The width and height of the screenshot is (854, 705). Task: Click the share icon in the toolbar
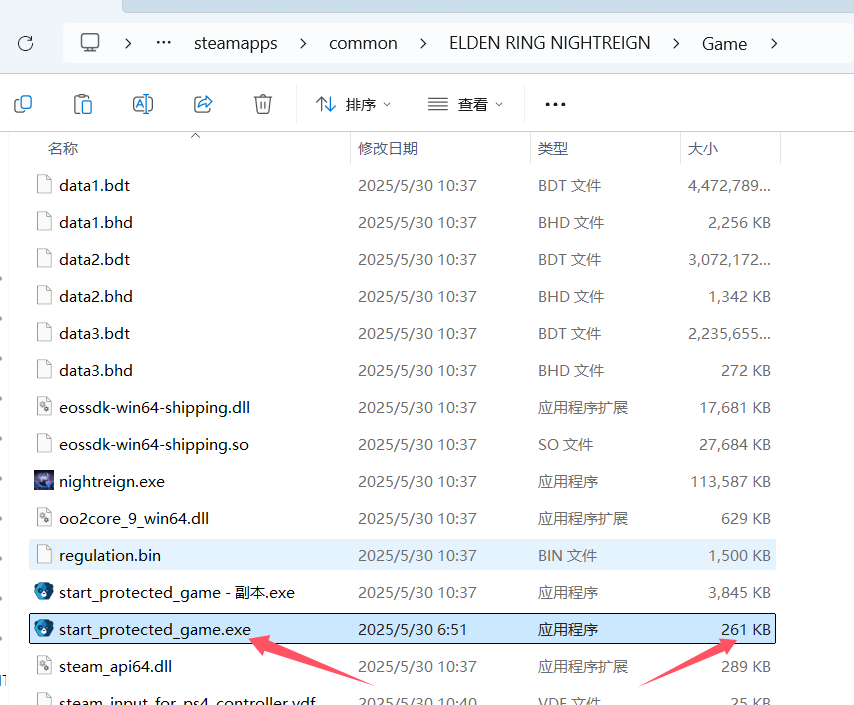pos(203,104)
